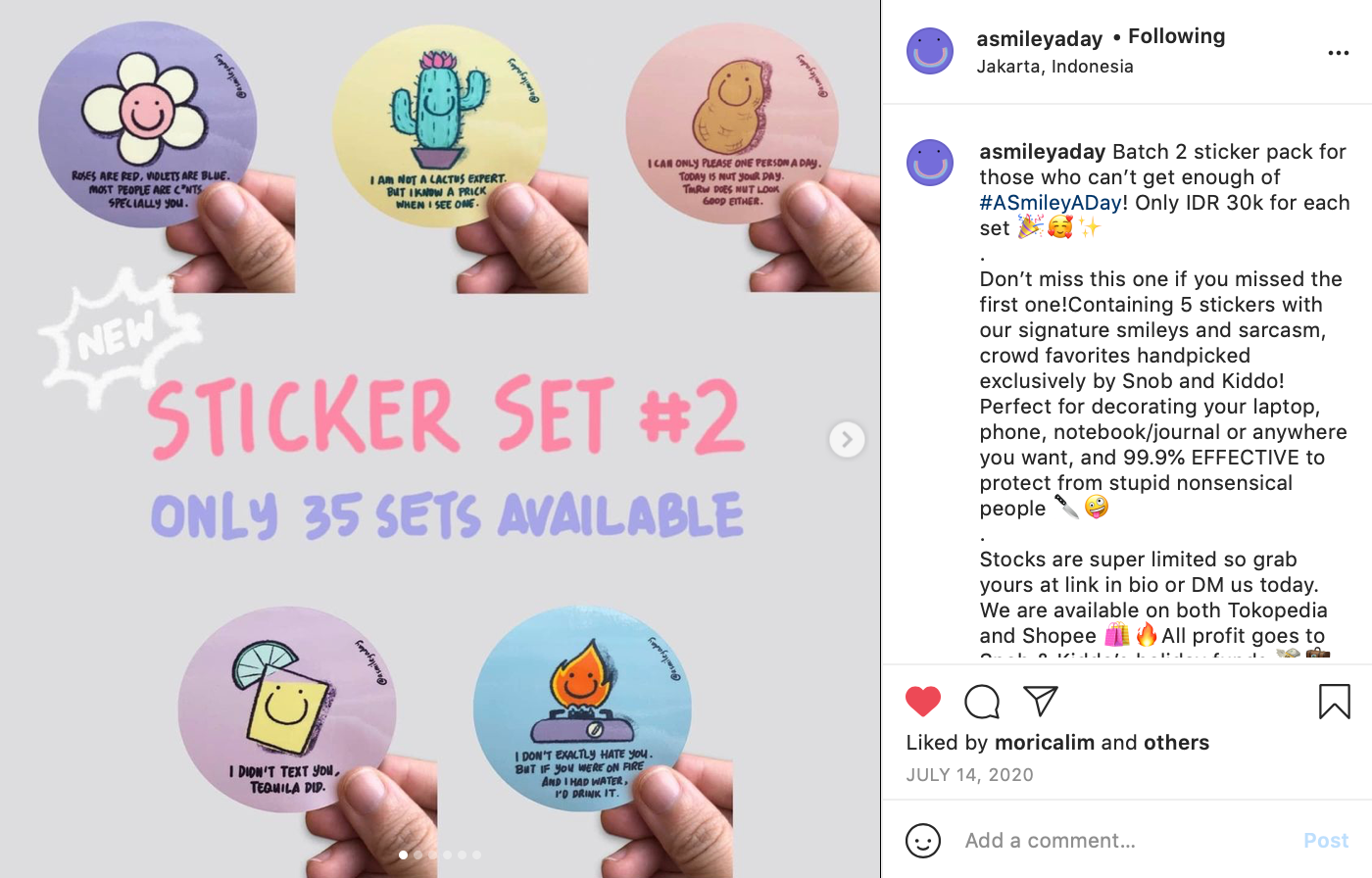
Task: Open moricalim's profile from likes
Action: pyautogui.click(x=1045, y=743)
